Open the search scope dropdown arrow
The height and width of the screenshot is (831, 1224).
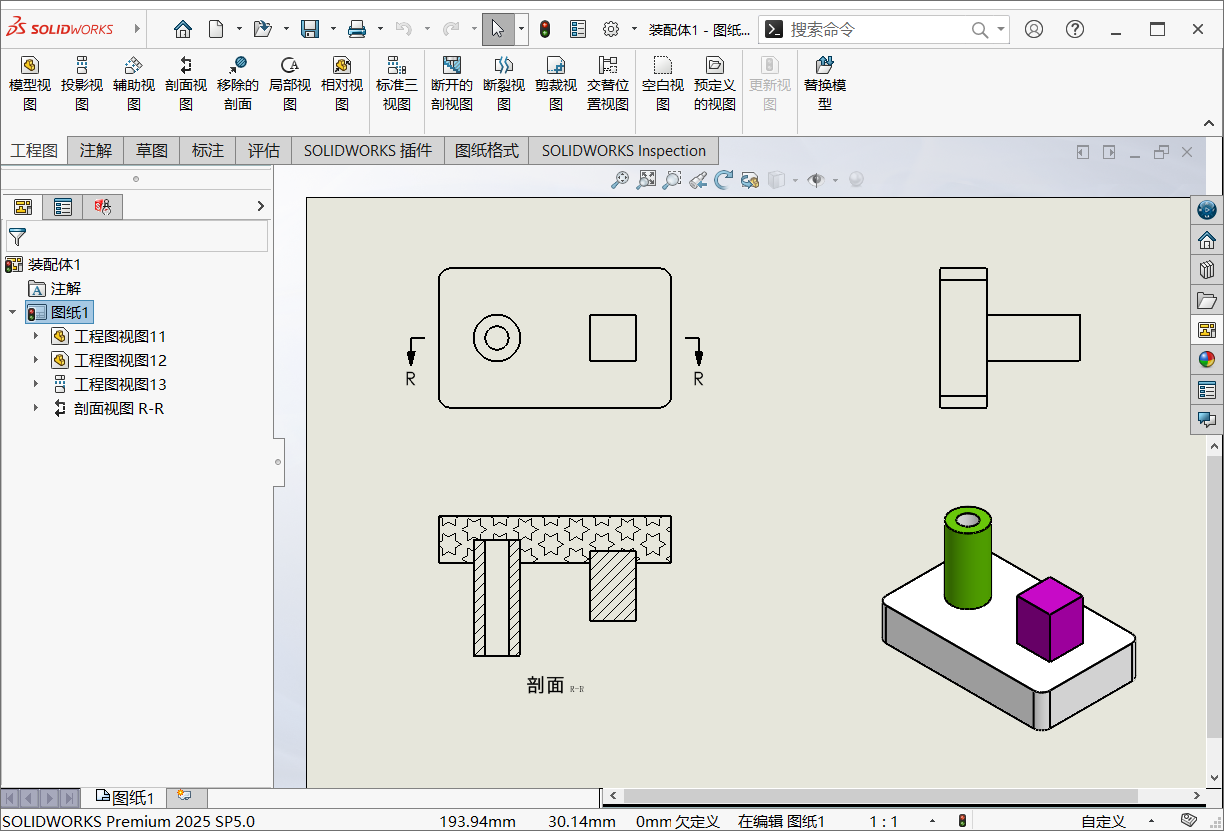pos(1001,30)
